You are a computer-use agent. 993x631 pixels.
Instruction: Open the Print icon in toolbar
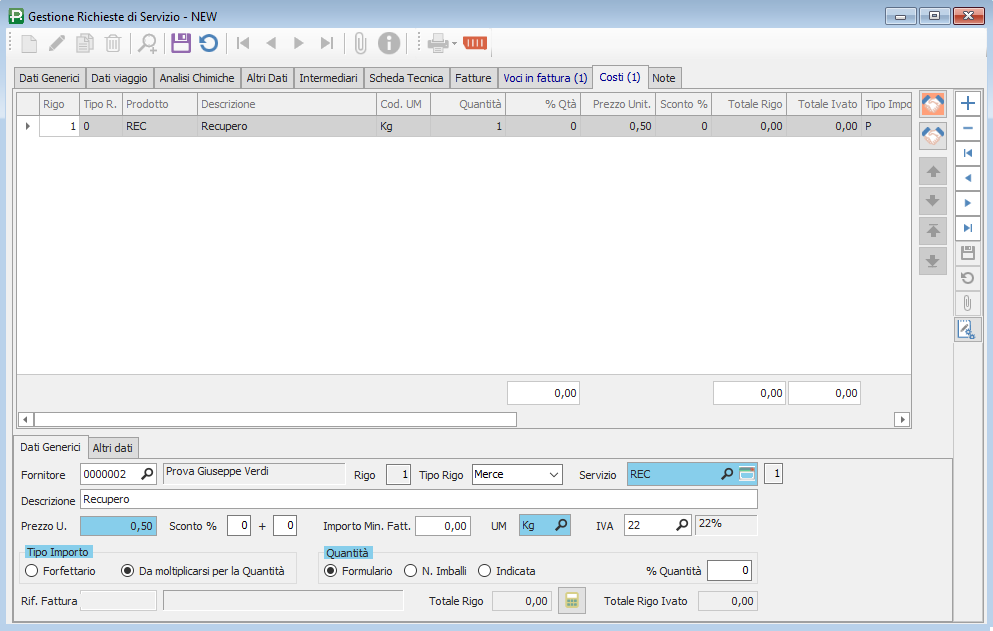[x=437, y=43]
